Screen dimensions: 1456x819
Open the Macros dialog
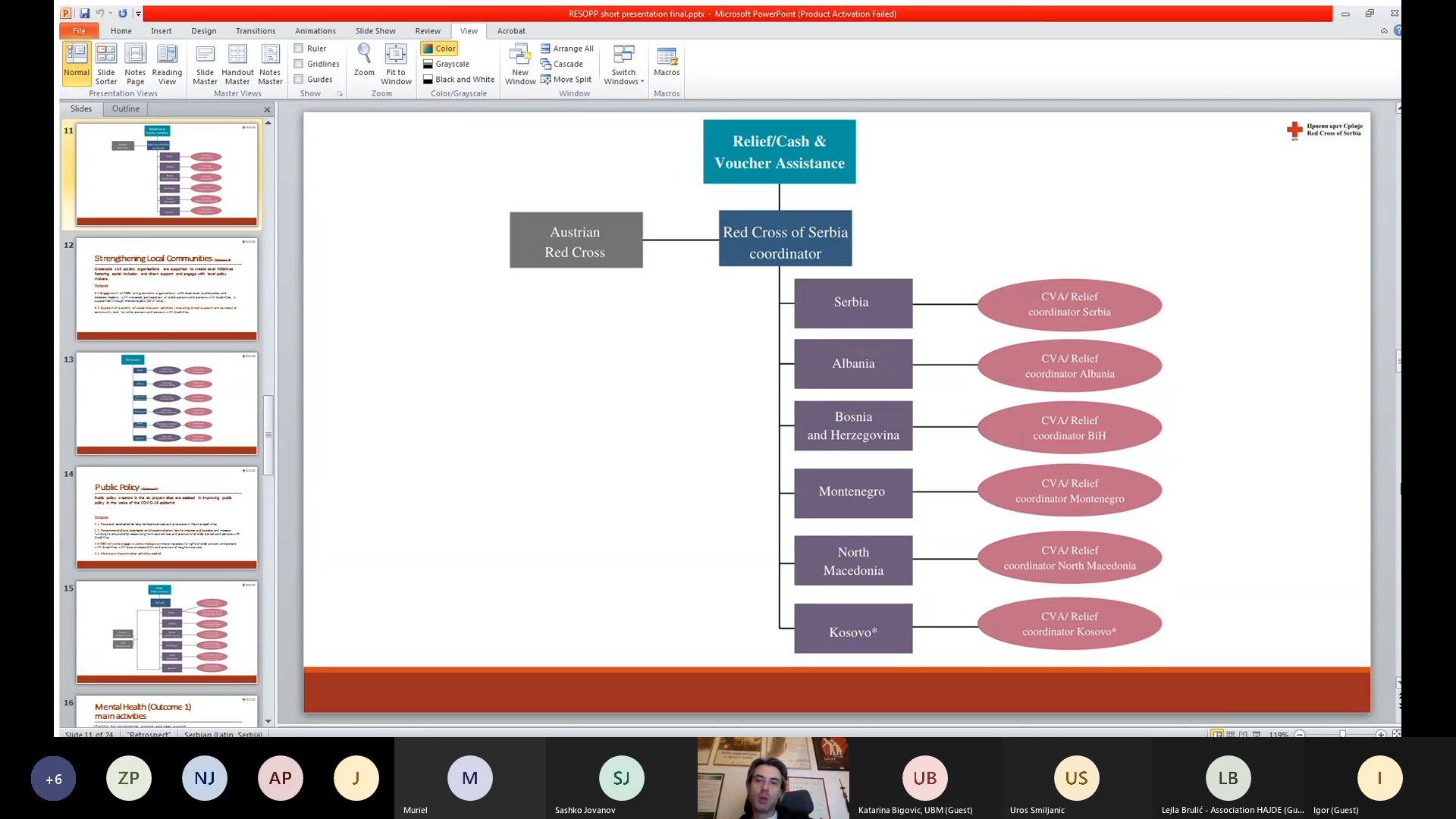667,61
